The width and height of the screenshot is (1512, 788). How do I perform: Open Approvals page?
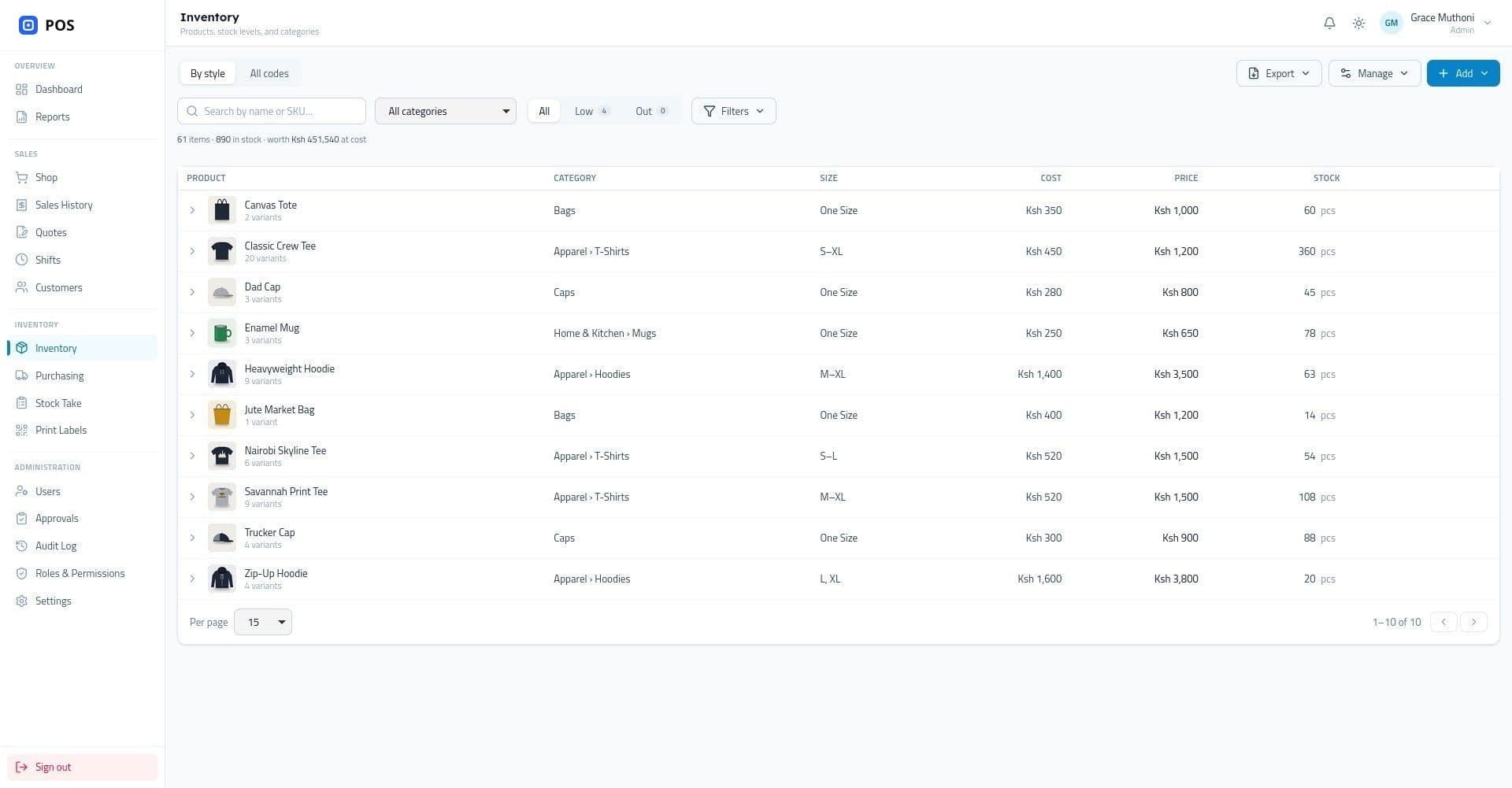coord(82,519)
